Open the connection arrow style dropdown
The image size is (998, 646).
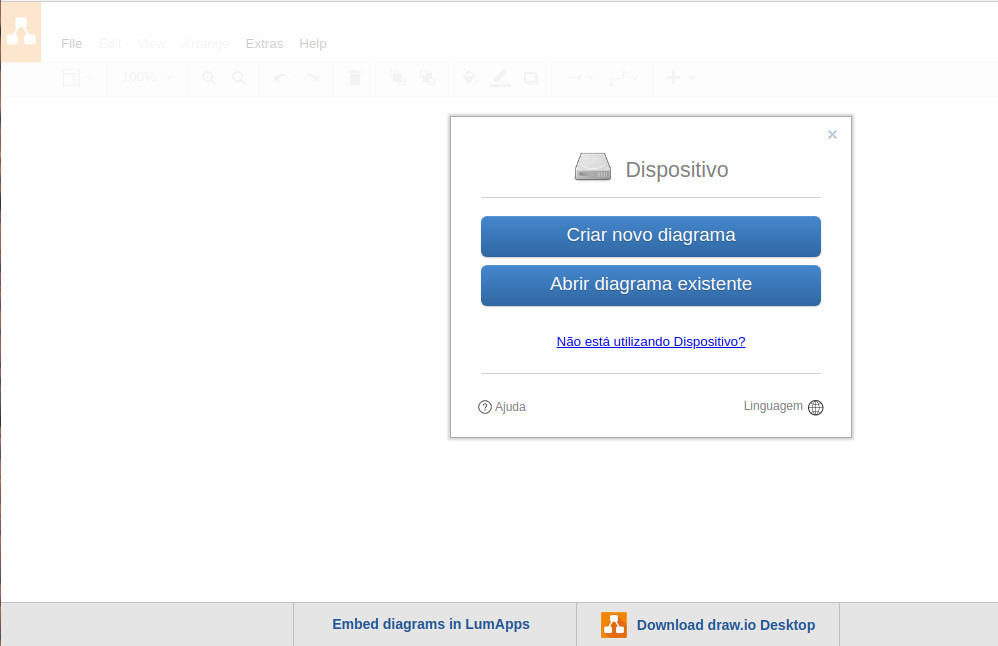coord(580,78)
